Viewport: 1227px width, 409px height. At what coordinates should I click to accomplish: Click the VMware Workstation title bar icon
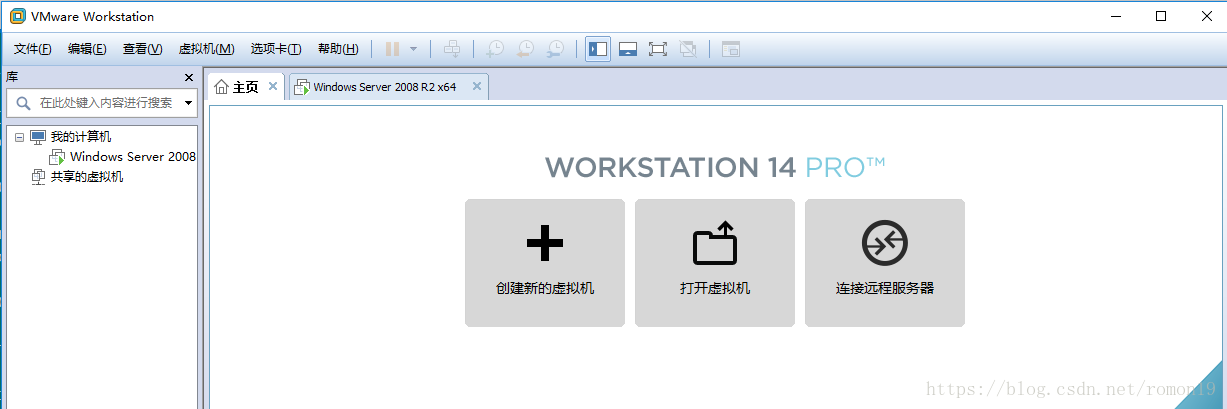(x=17, y=16)
